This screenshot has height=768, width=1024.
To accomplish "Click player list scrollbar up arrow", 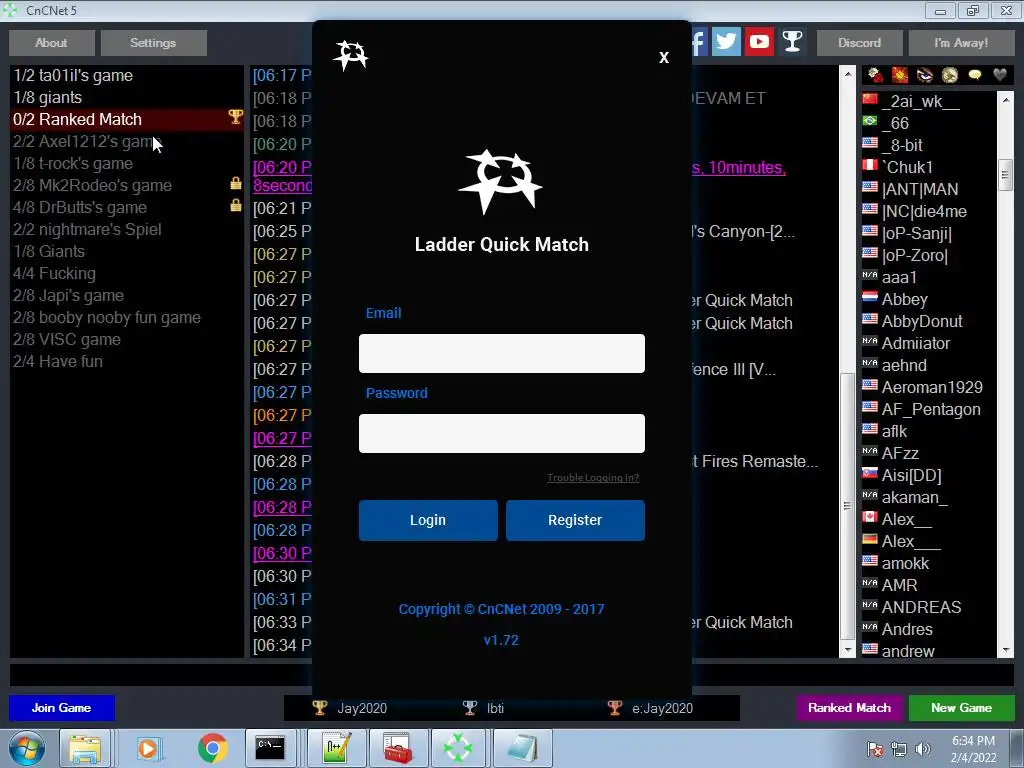I will [x=1006, y=100].
